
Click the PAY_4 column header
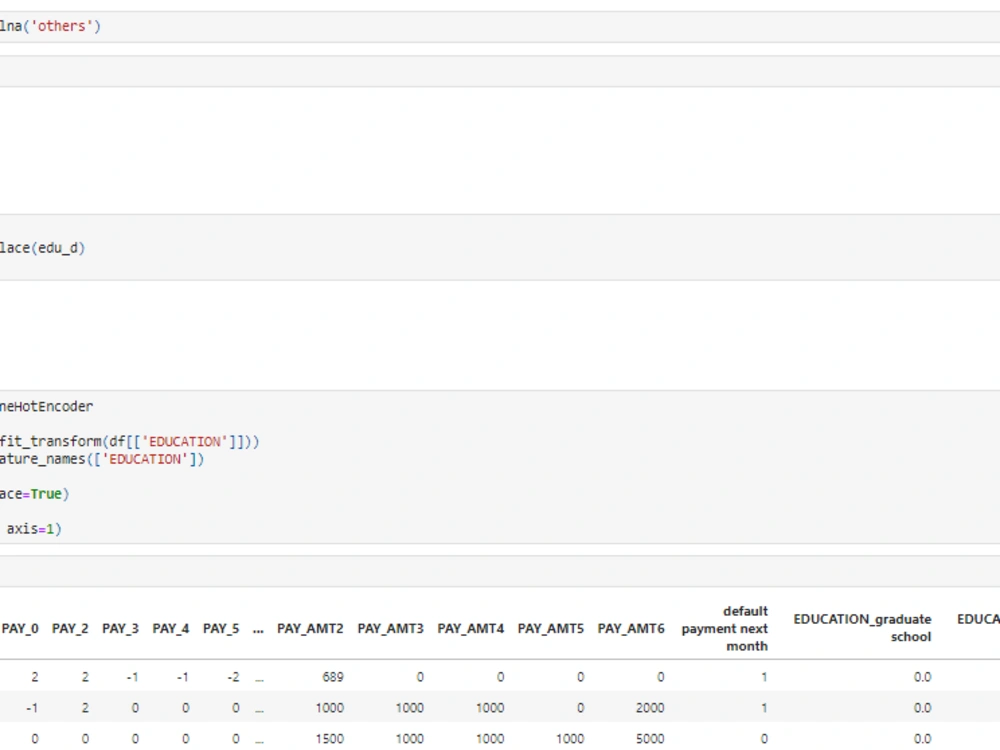(171, 629)
